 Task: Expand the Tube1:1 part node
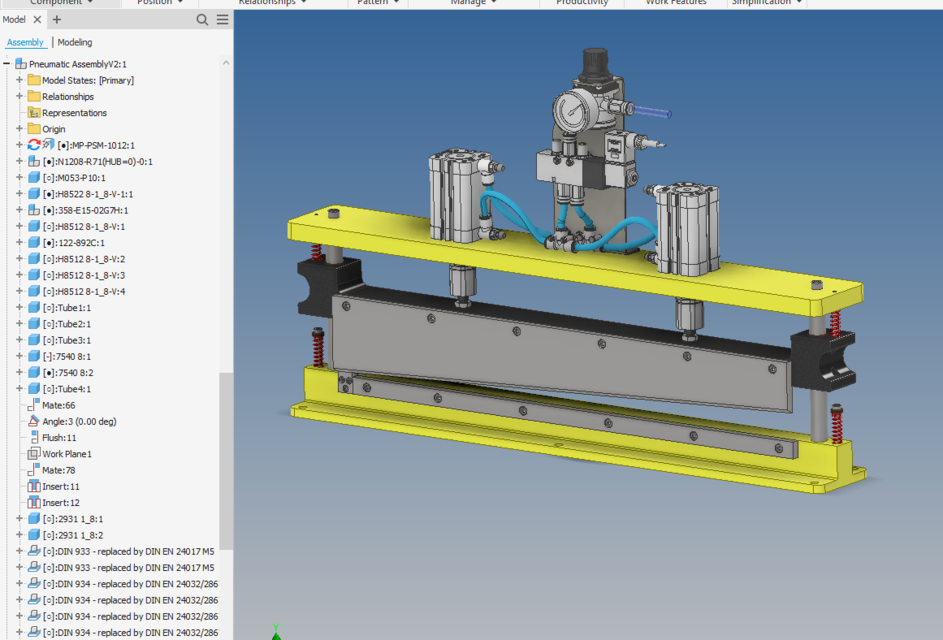pos(18,307)
